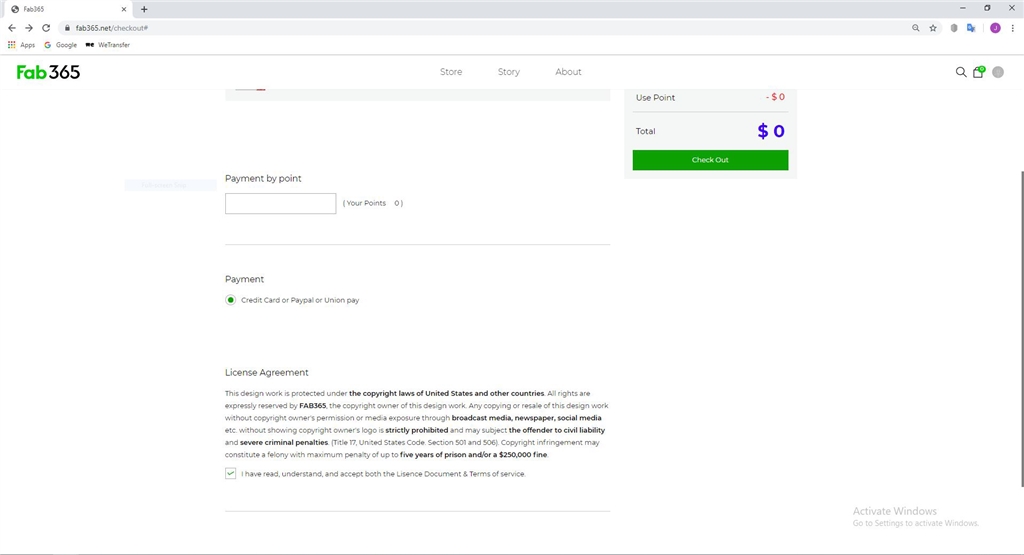The height and width of the screenshot is (555, 1024).
Task: Click the Fab365 site search magnifier
Action: click(961, 72)
